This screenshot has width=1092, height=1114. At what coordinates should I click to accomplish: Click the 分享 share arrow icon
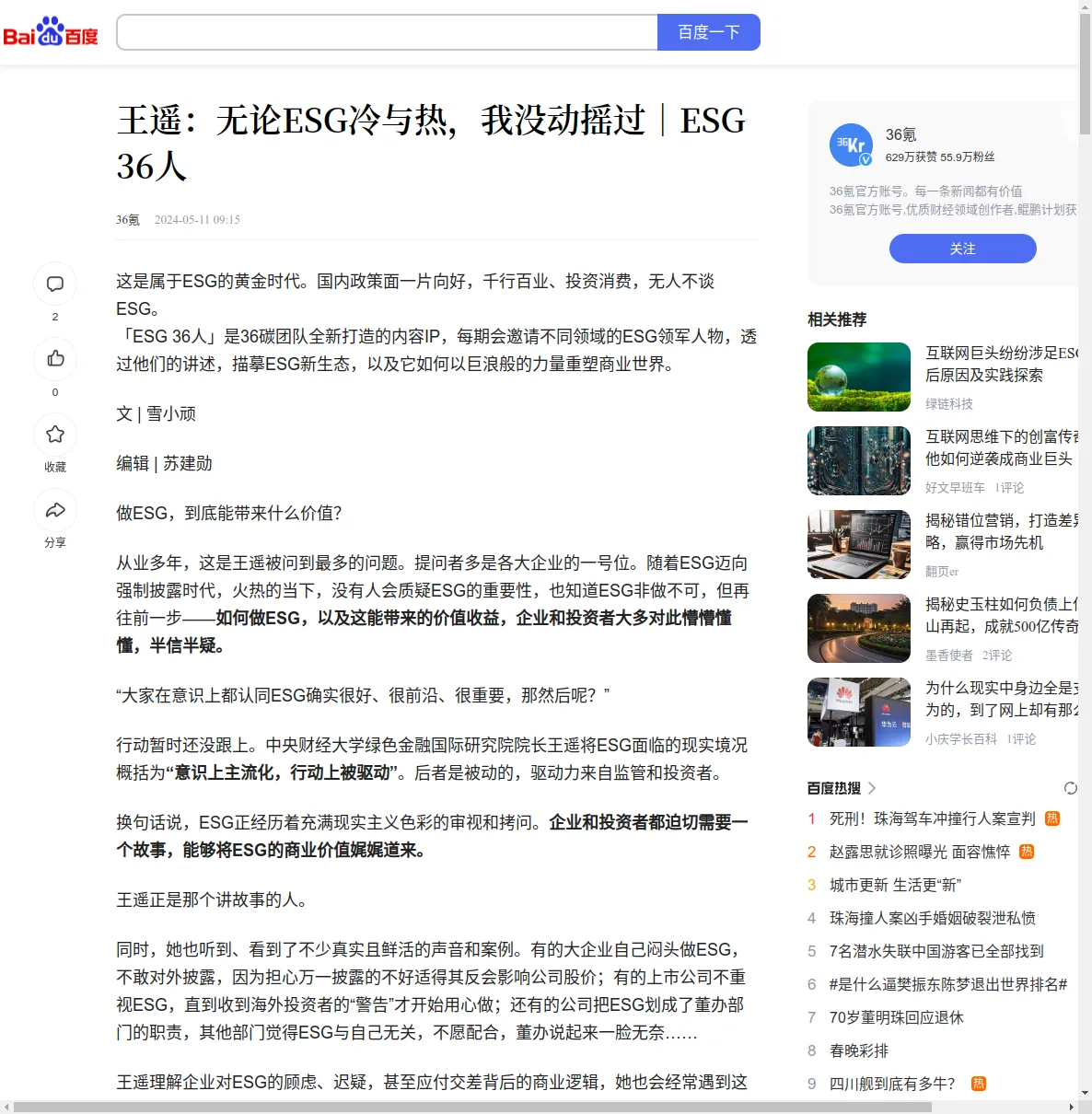(55, 509)
